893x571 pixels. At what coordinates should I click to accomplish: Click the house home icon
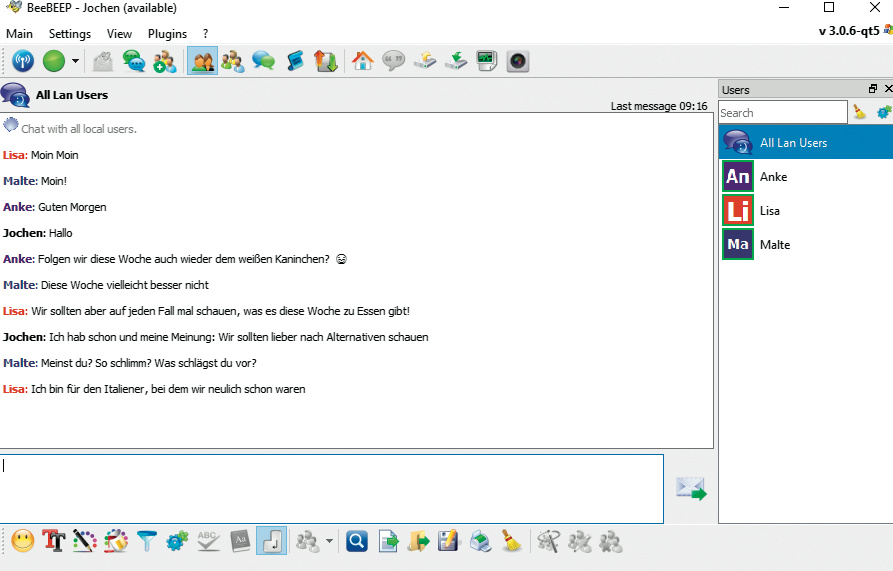[x=363, y=61]
